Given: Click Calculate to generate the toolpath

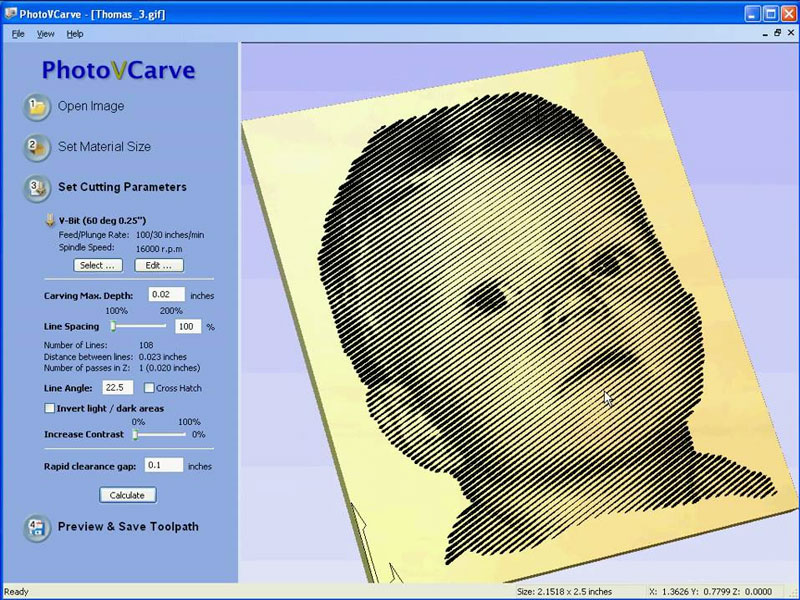Looking at the screenshot, I should pyautogui.click(x=126, y=495).
